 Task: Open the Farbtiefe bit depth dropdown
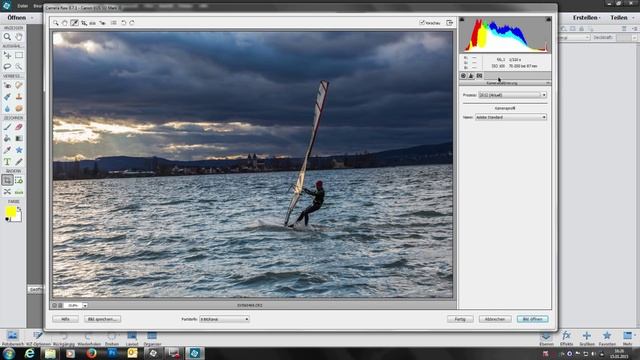(224, 319)
